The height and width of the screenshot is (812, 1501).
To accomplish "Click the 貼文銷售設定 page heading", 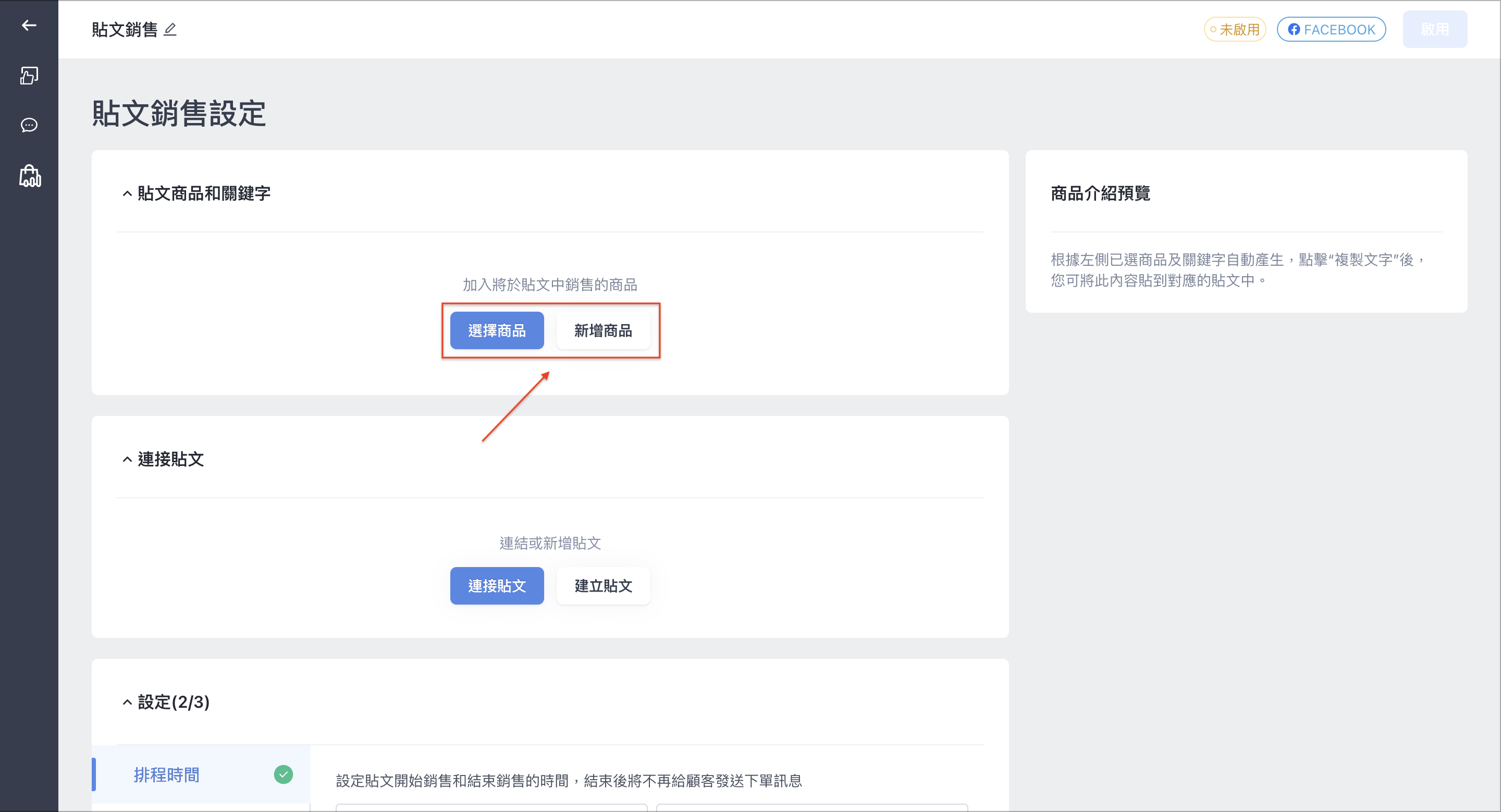I will (179, 113).
